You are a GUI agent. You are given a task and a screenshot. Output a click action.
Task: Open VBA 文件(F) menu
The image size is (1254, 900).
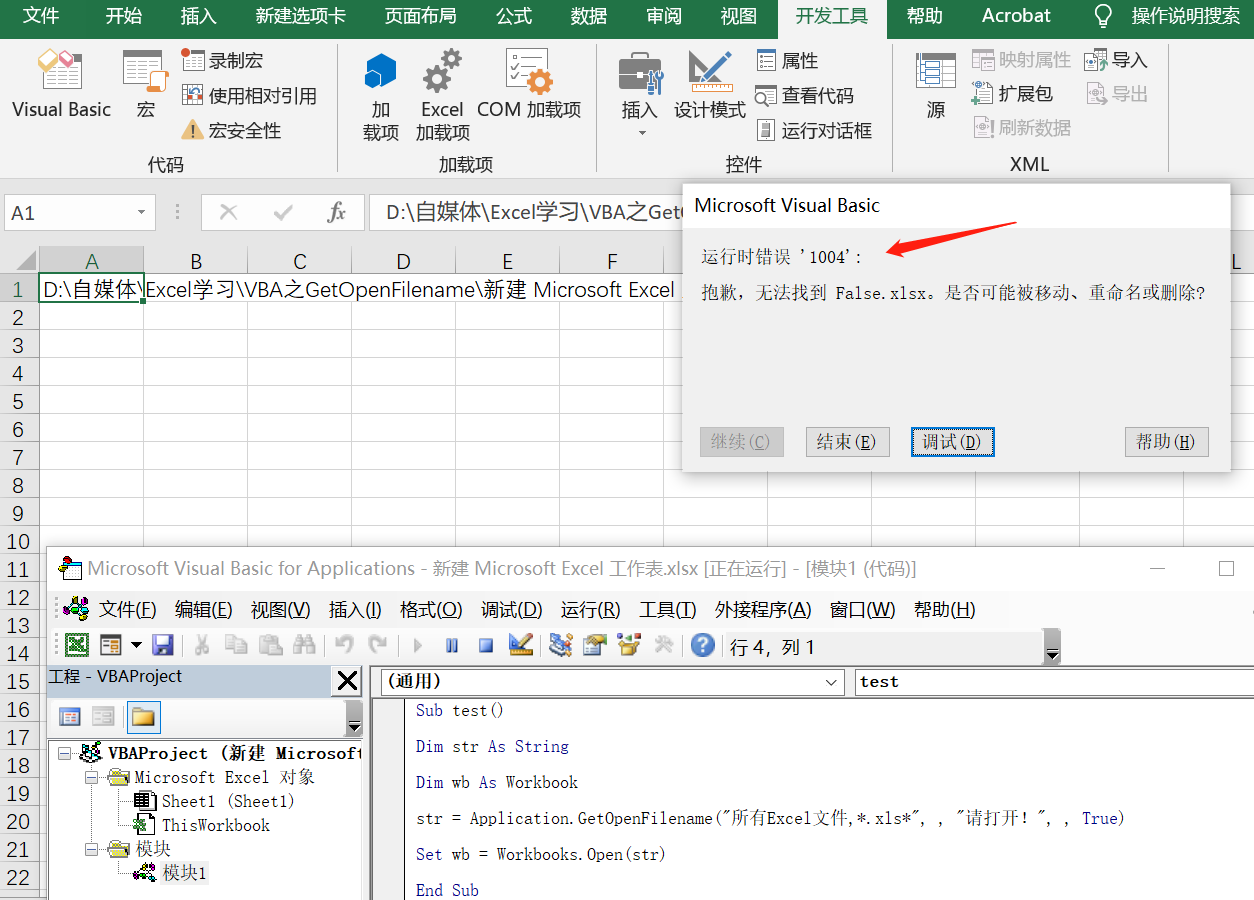click(127, 610)
